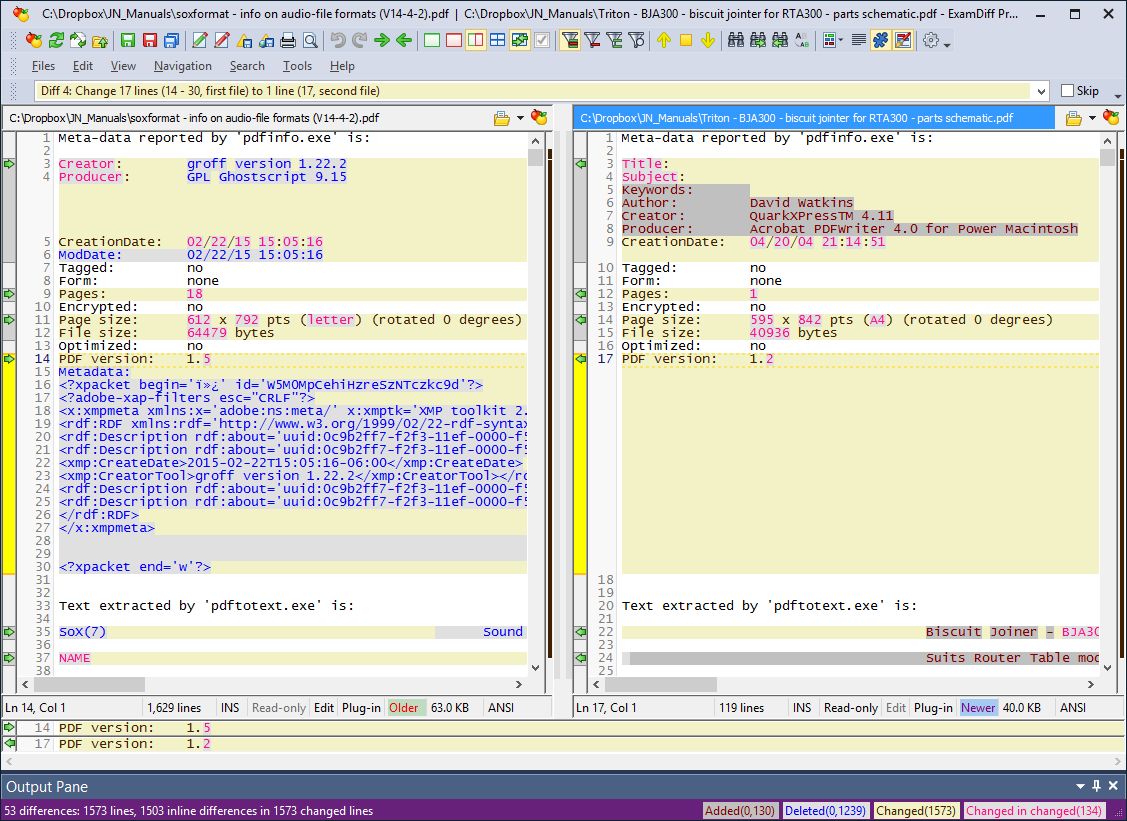Click the Changed(1573) color legend
This screenshot has width=1127, height=821.
pos(916,810)
